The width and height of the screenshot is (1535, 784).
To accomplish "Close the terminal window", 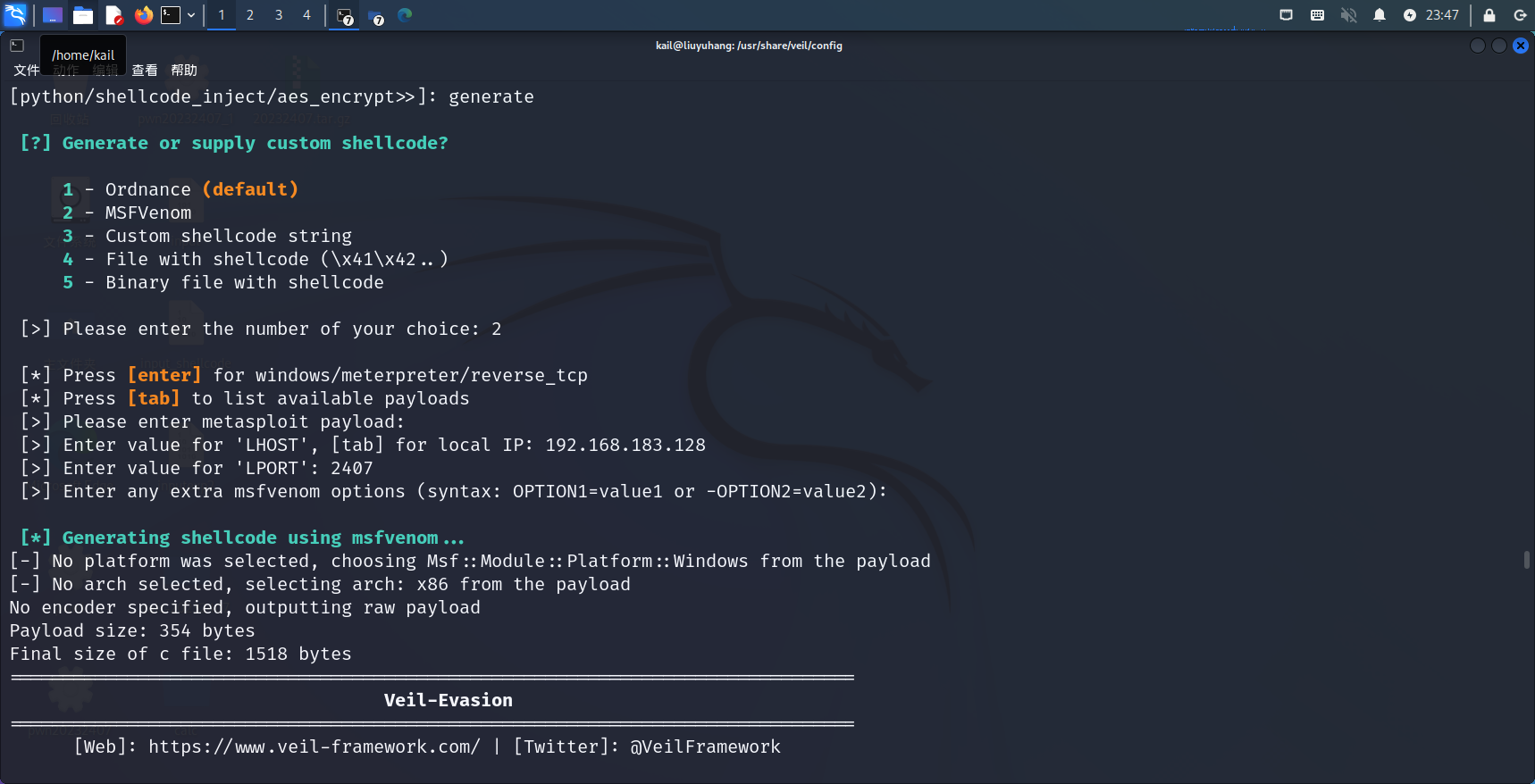I will click(x=1521, y=46).
